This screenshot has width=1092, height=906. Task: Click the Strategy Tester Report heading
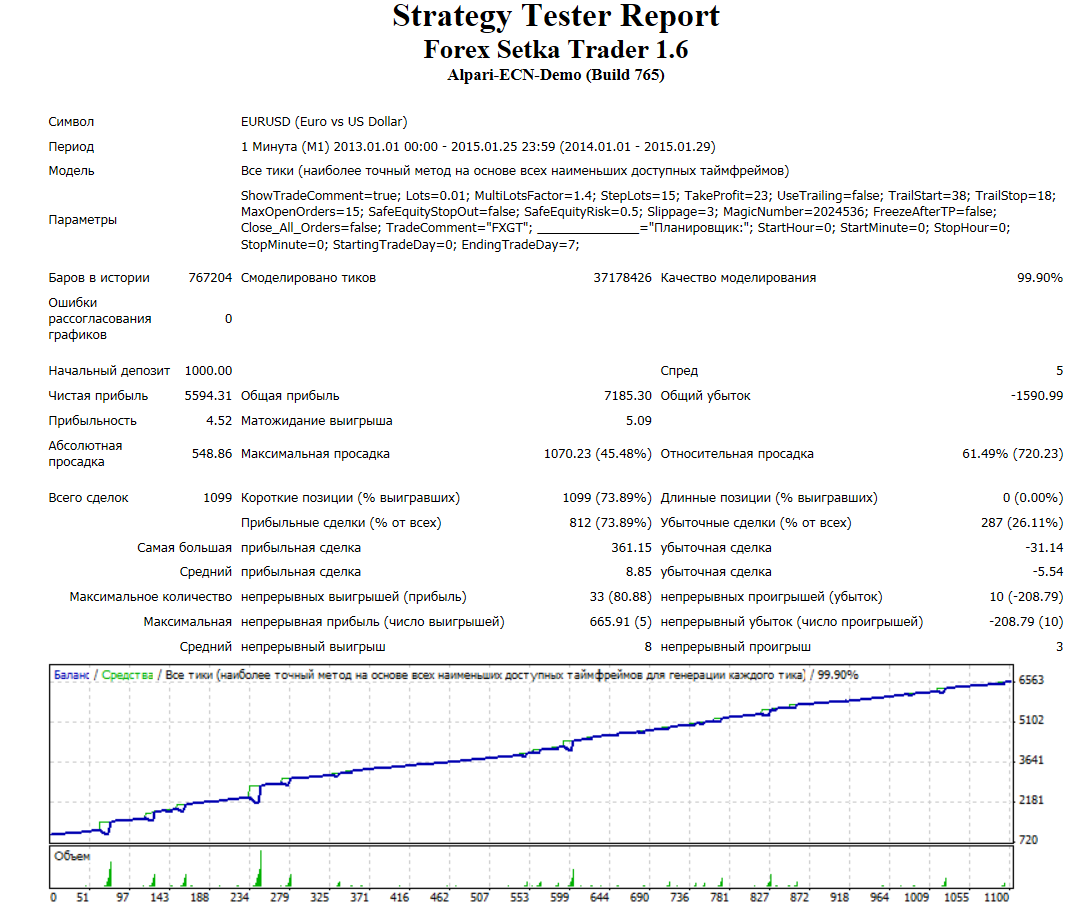[x=556, y=17]
